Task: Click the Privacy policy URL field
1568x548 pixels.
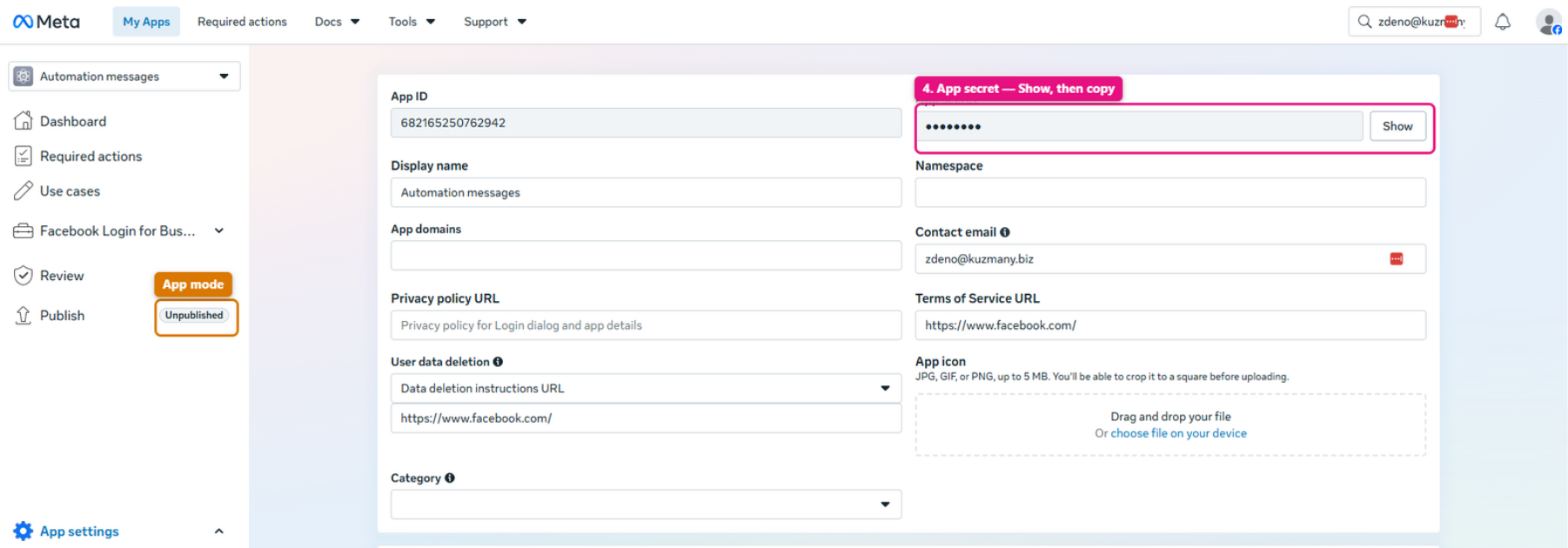Action: [x=646, y=325]
